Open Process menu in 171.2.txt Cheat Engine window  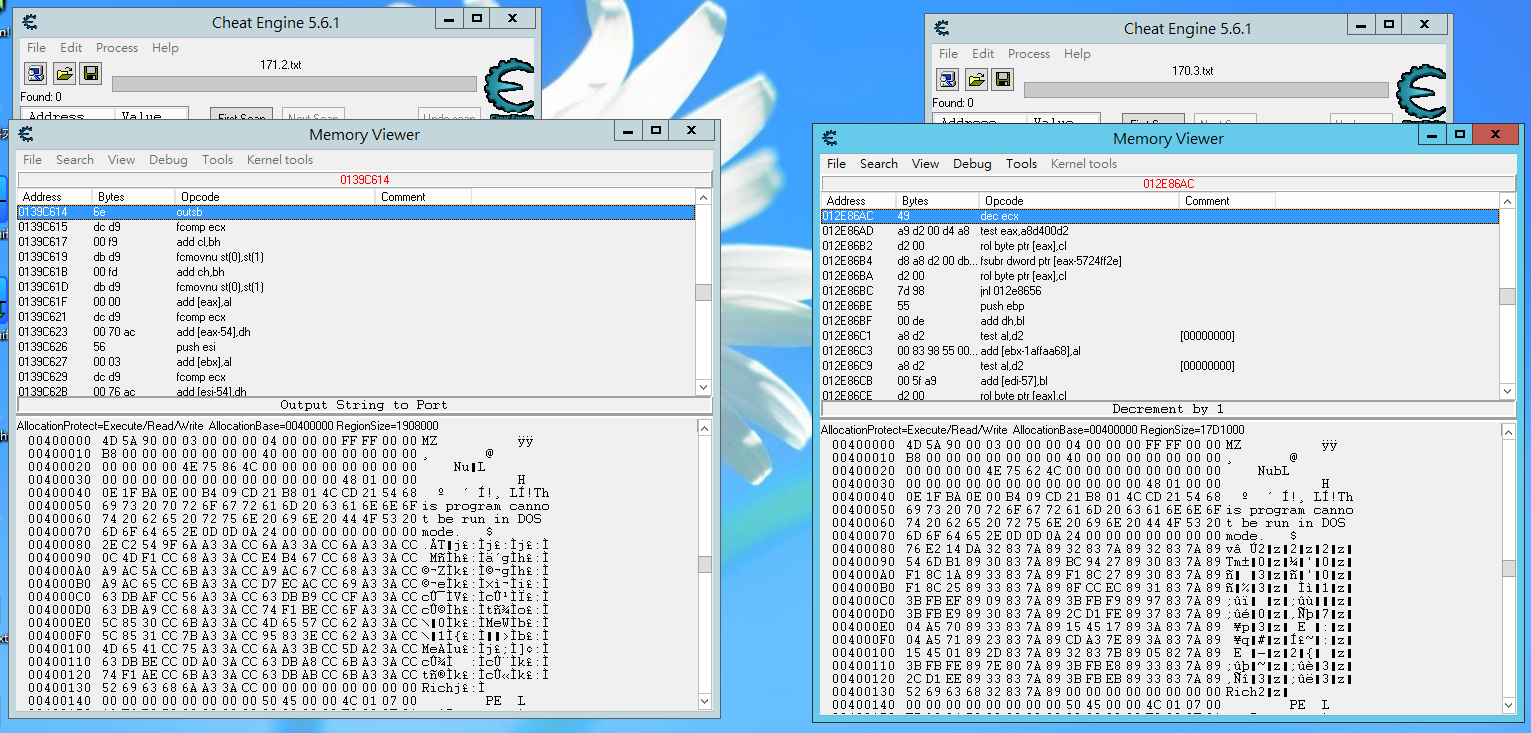click(x=117, y=48)
